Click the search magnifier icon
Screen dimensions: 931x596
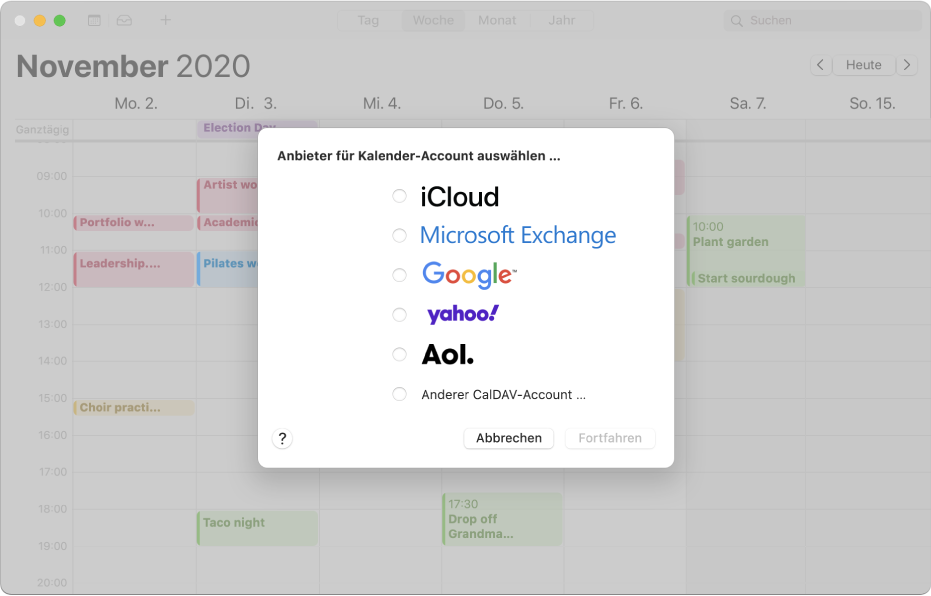point(736,21)
